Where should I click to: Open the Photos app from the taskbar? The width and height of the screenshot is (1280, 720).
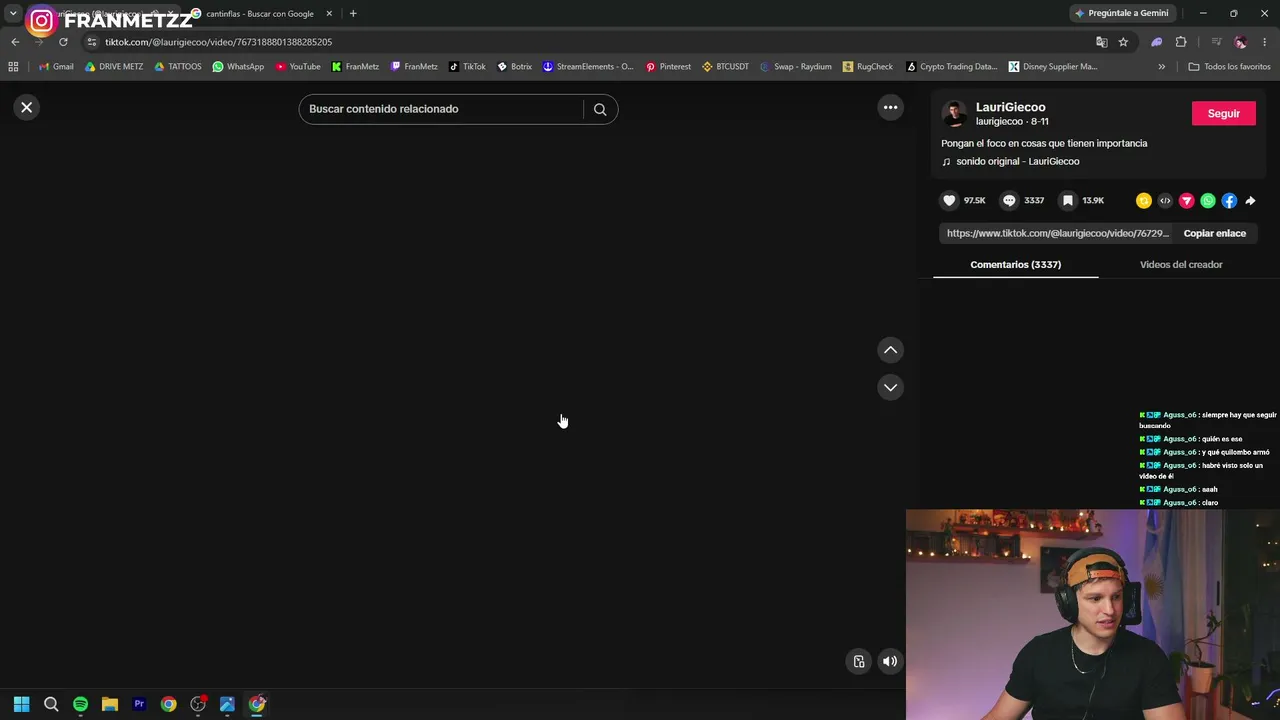pos(227,704)
